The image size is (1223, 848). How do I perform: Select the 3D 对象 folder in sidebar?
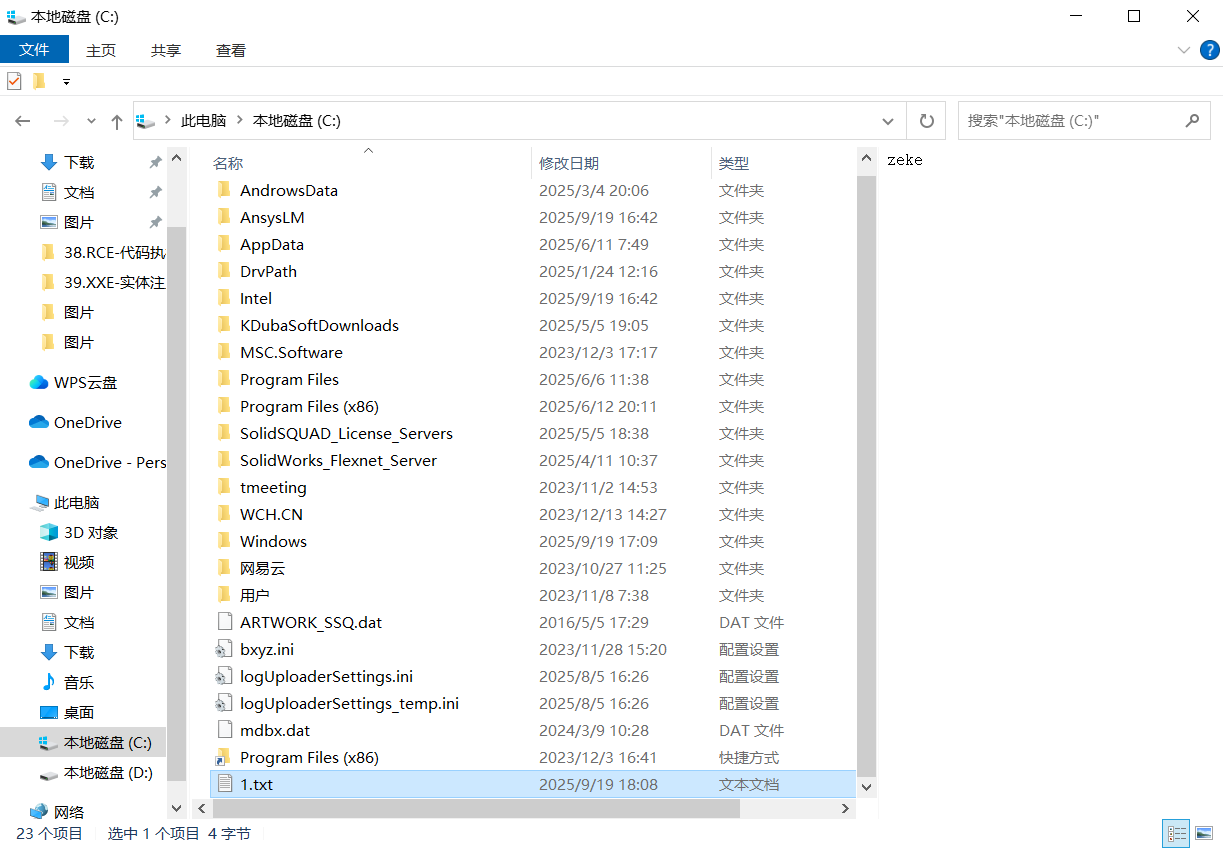click(x=90, y=532)
